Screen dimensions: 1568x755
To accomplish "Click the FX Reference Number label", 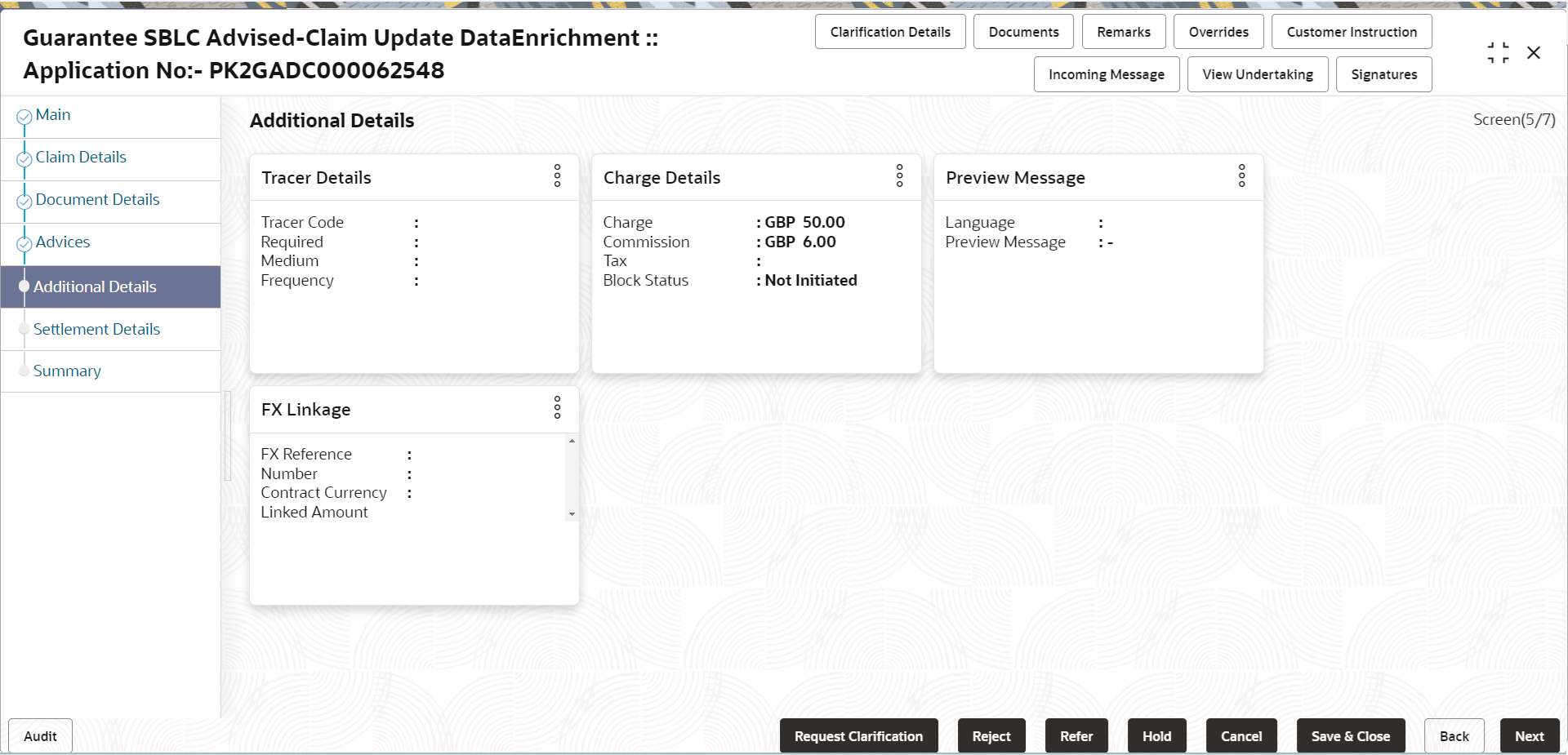I will click(306, 464).
